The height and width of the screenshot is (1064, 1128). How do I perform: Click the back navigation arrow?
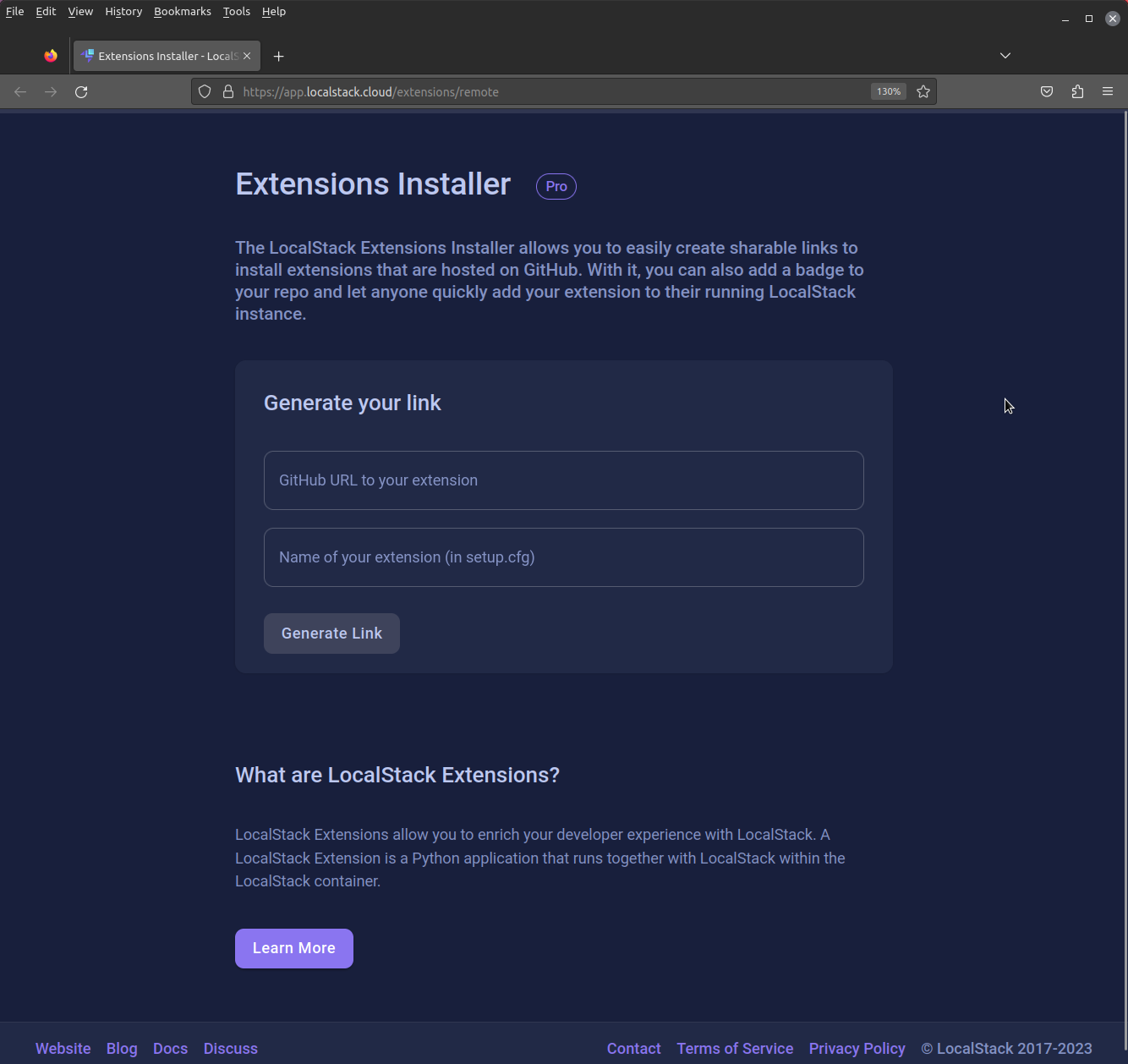(20, 91)
